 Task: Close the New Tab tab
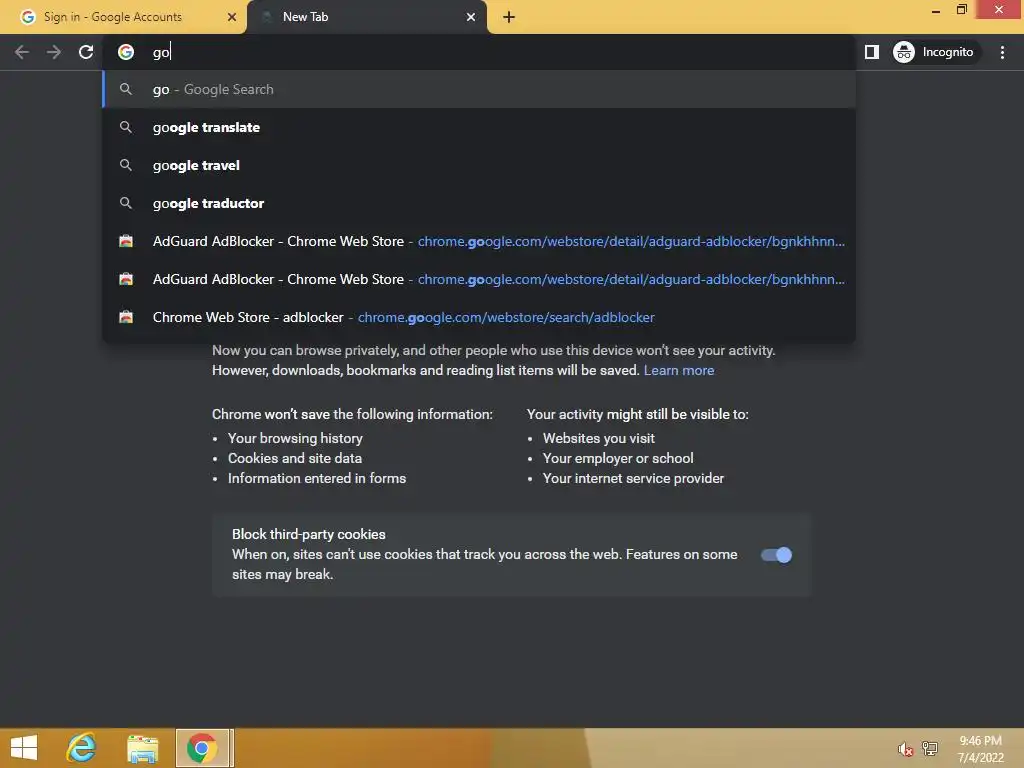point(471,17)
